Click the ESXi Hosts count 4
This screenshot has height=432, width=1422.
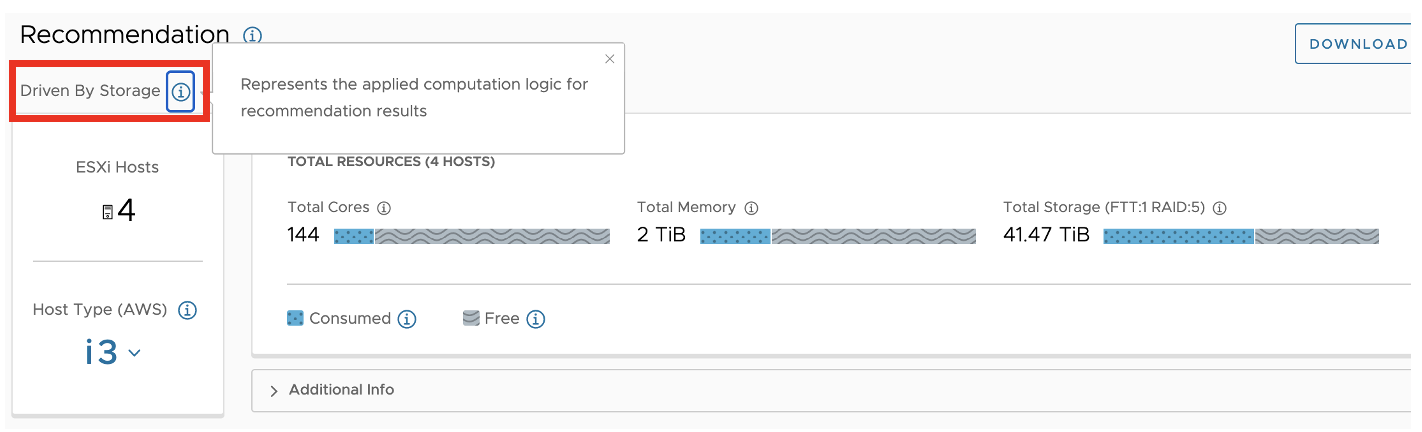127,211
